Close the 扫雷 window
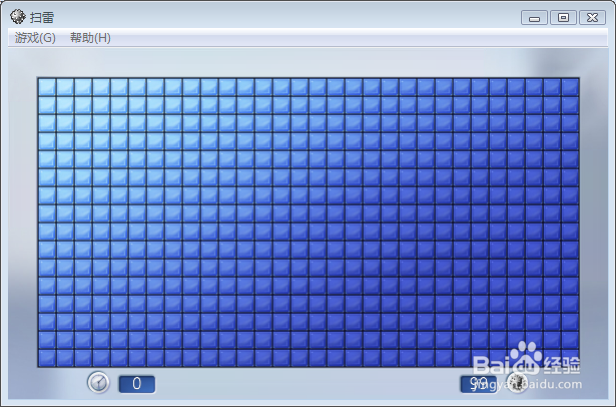This screenshot has height=407, width=616. [x=592, y=18]
